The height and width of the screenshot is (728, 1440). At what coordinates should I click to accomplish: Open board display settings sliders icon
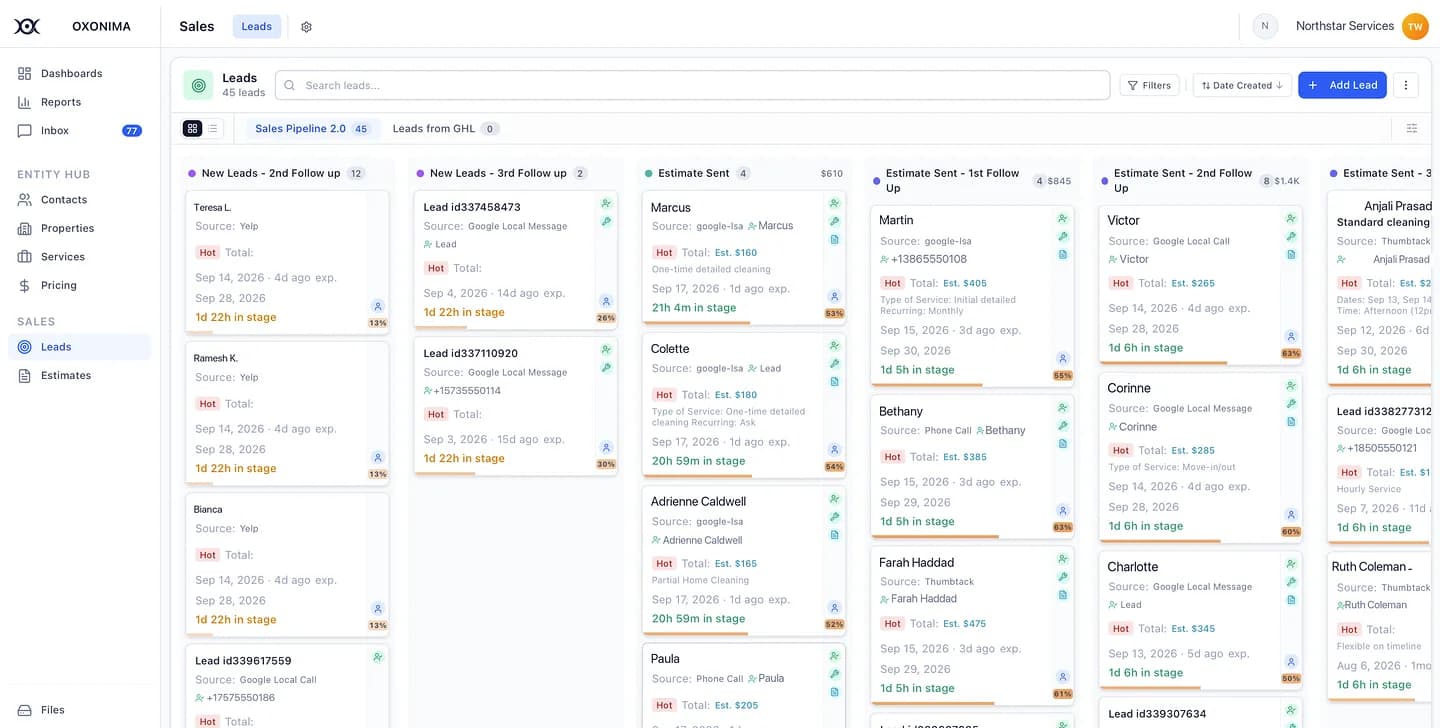[x=1412, y=129]
